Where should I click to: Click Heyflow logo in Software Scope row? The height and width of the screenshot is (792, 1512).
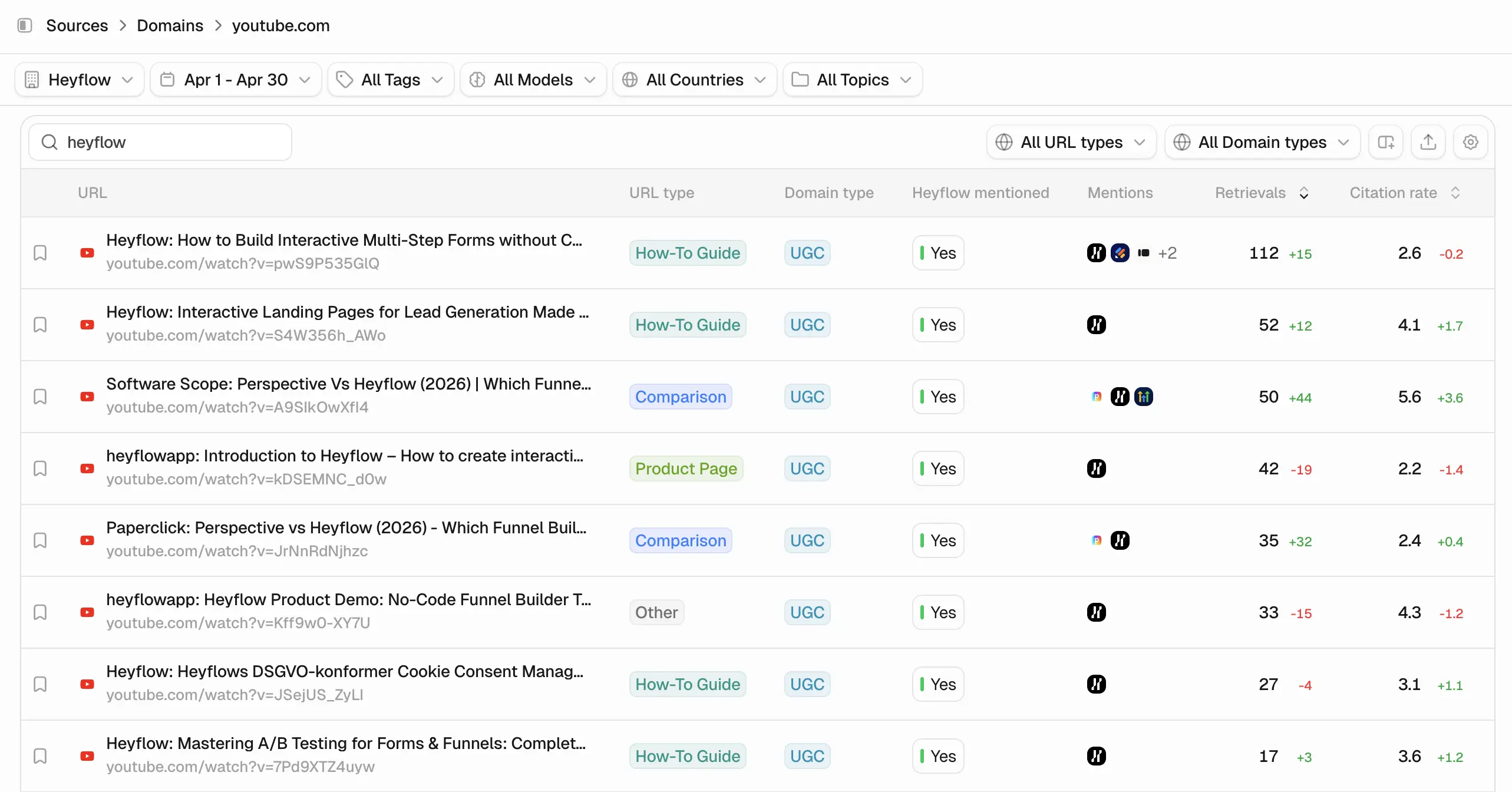(1120, 397)
